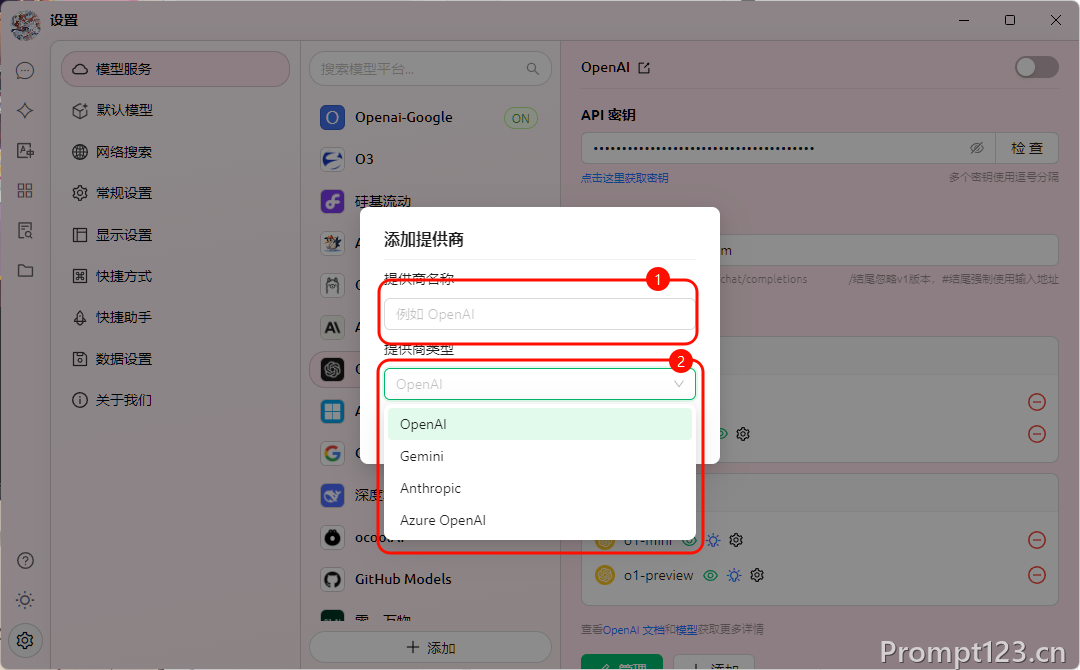Remove the o1-mini model with minus circle

pos(1037,540)
